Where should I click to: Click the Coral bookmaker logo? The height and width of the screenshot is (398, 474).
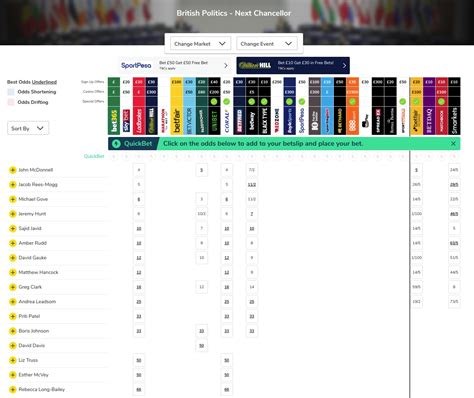coord(227,121)
